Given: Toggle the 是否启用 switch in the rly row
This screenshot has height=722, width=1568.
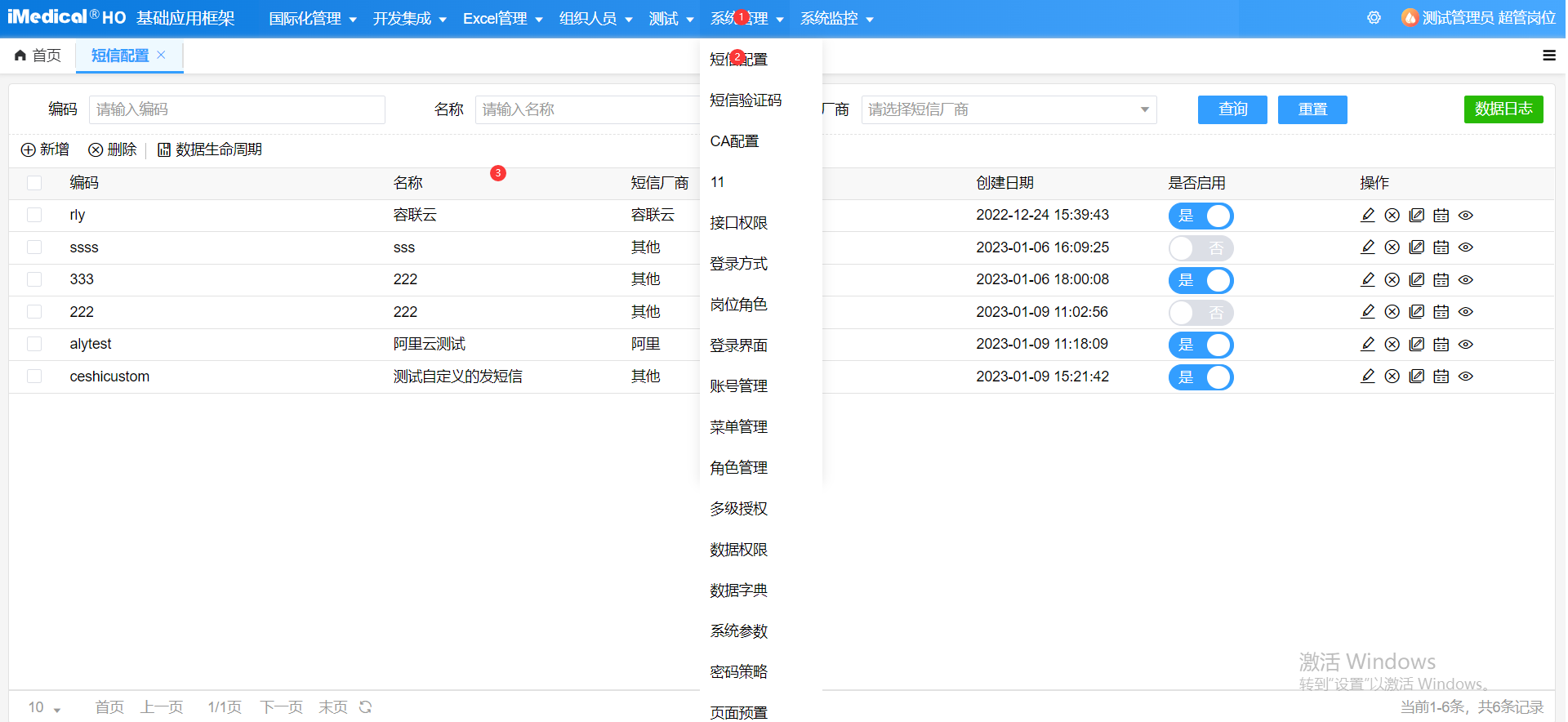Looking at the screenshot, I should click(1200, 216).
